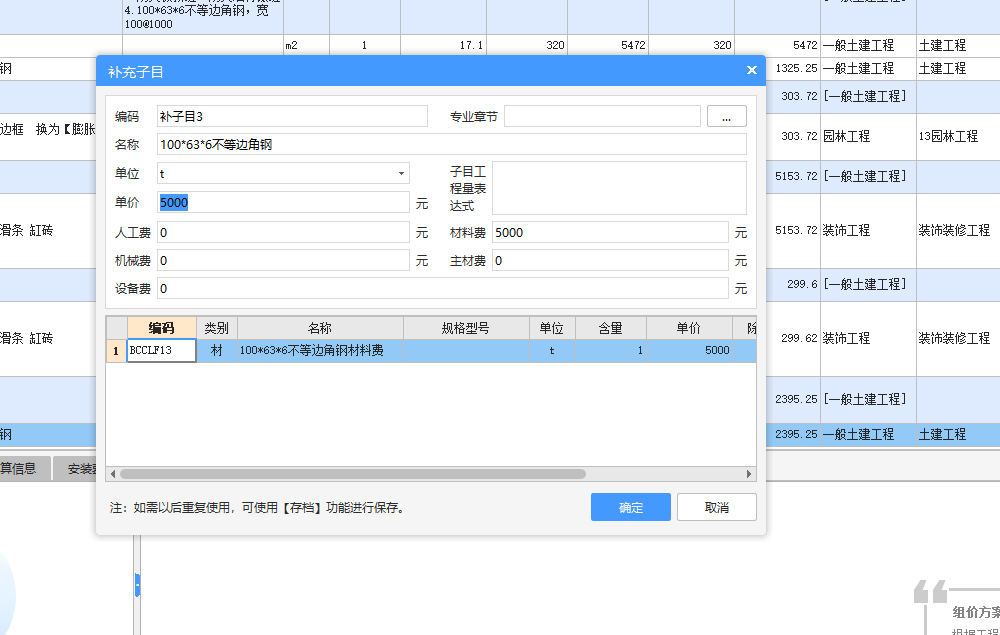Click the 类别 column header
The image size is (1000, 635).
click(x=216, y=328)
